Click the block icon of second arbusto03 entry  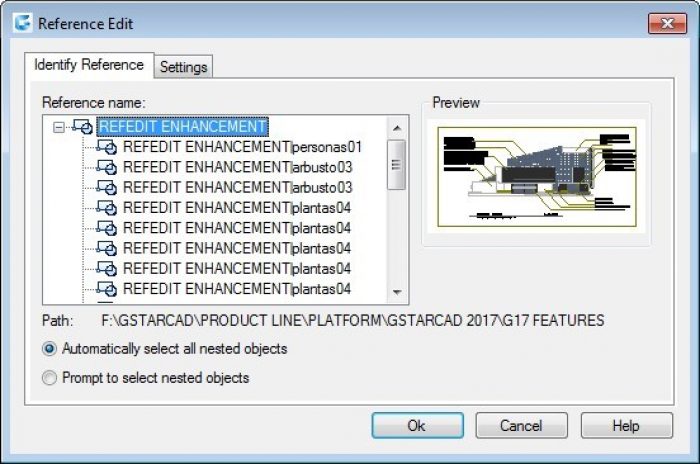pos(107,188)
